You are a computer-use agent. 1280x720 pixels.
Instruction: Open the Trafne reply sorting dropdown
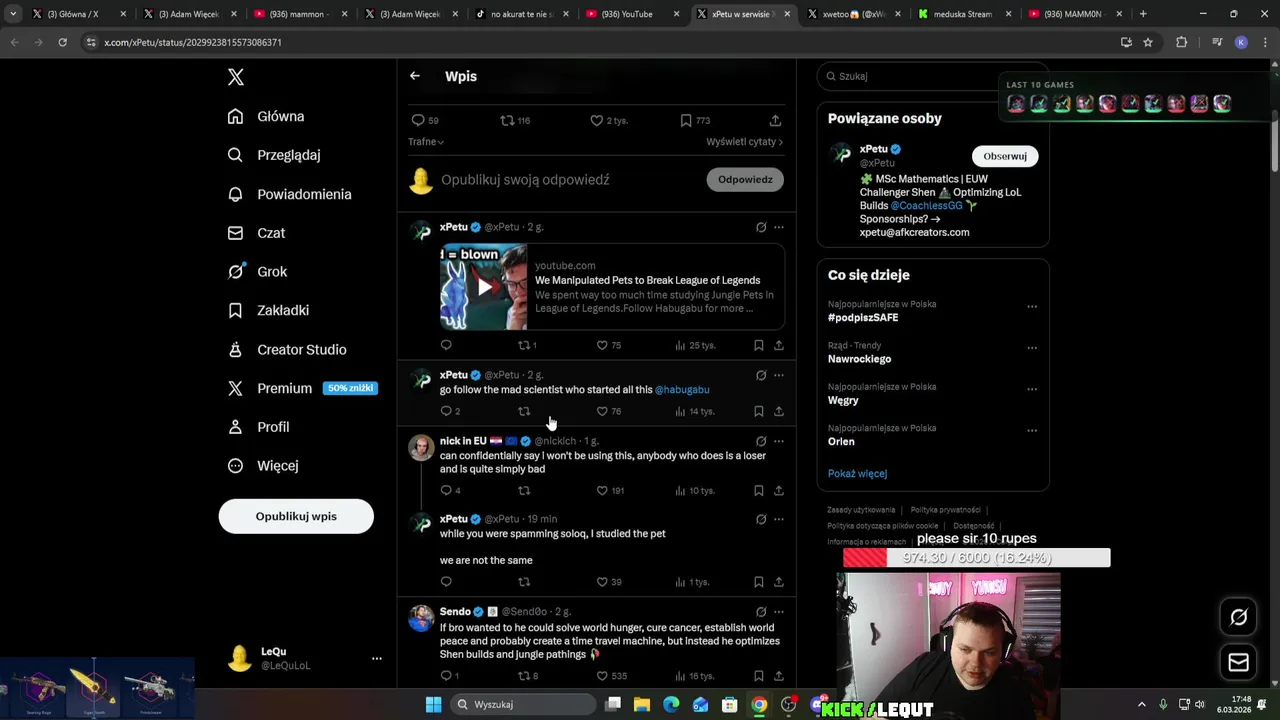tap(426, 142)
